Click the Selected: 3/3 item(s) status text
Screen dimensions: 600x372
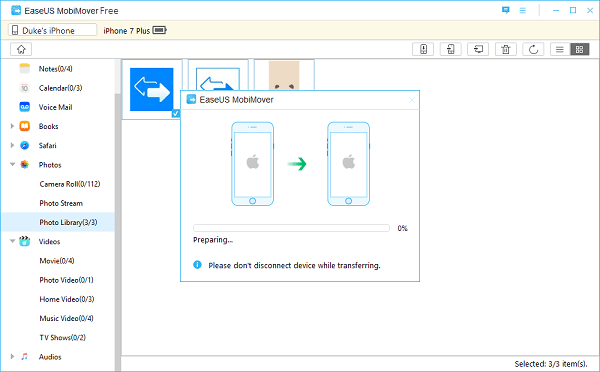tap(551, 364)
